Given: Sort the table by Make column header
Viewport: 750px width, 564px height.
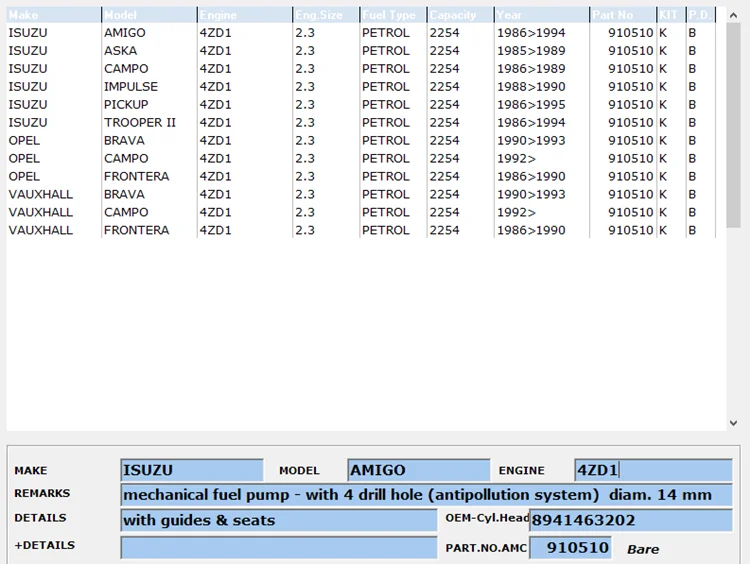Looking at the screenshot, I should pyautogui.click(x=53, y=15).
